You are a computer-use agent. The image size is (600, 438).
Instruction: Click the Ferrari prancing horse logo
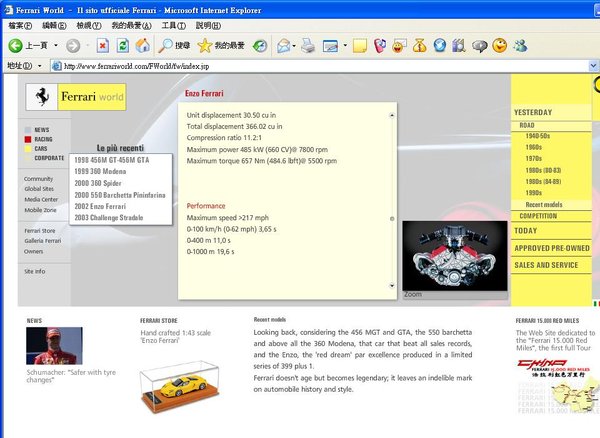pyautogui.click(x=42, y=97)
